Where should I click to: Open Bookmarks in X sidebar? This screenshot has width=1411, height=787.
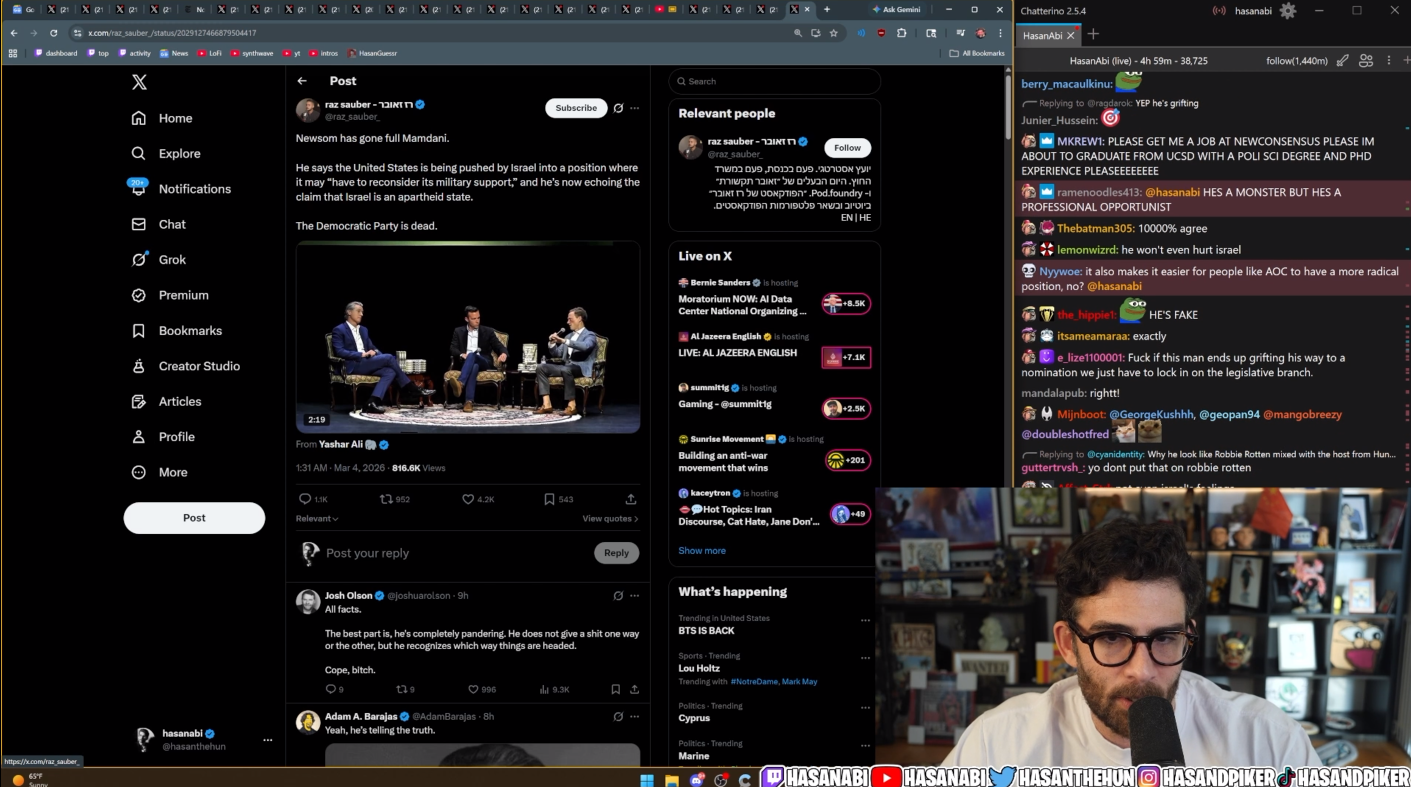point(176,331)
